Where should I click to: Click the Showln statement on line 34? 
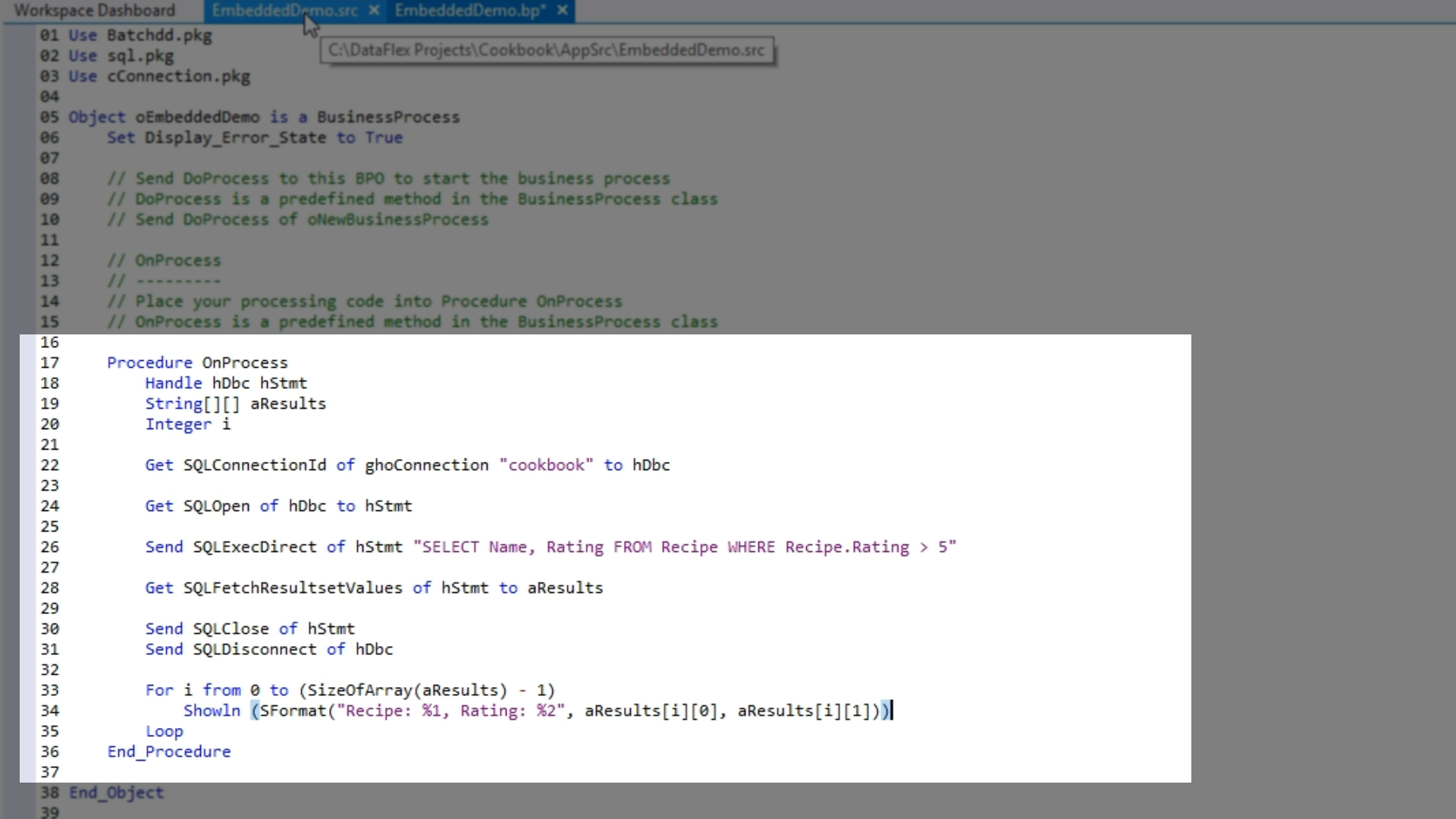tap(212, 711)
